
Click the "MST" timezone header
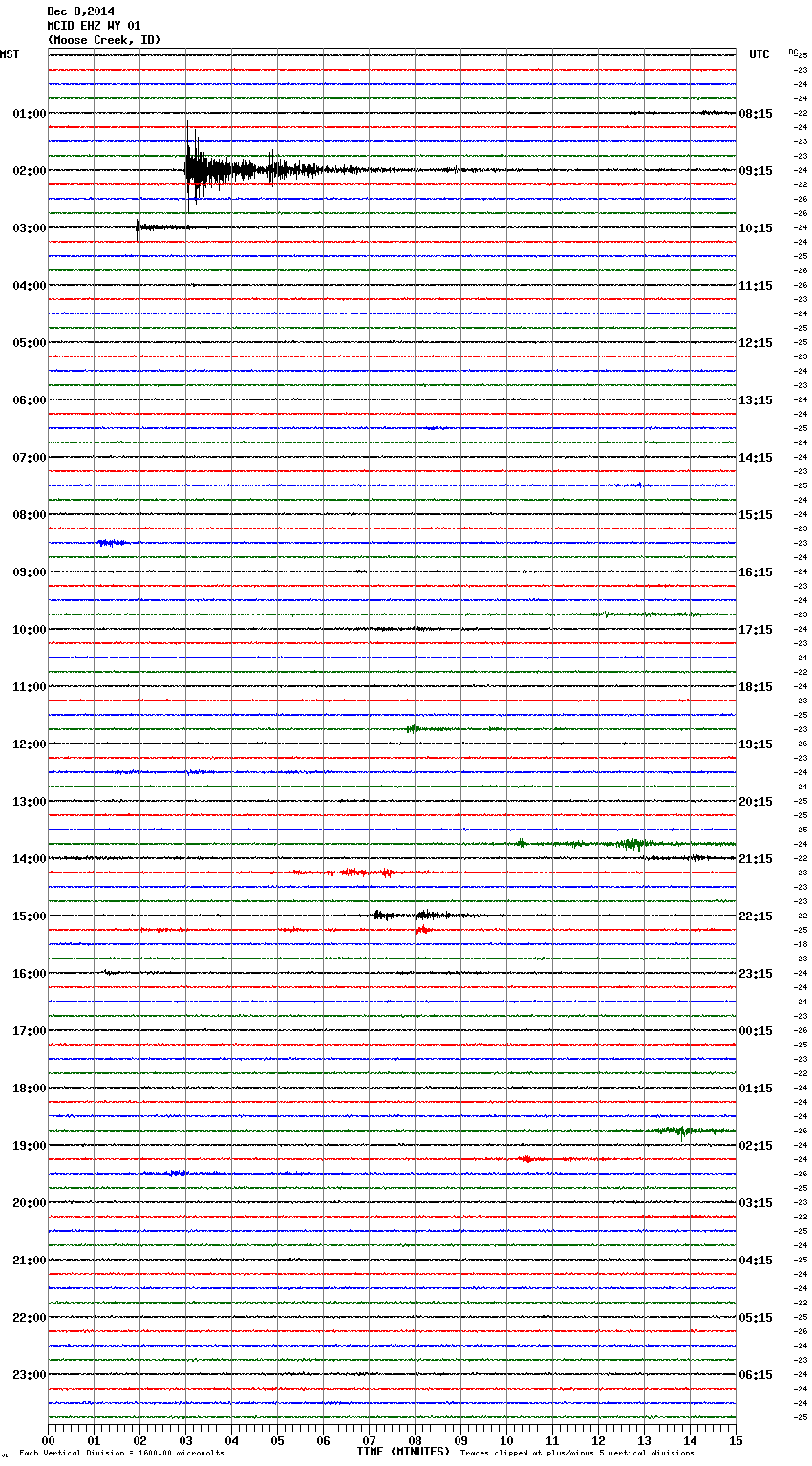pyautogui.click(x=10, y=54)
